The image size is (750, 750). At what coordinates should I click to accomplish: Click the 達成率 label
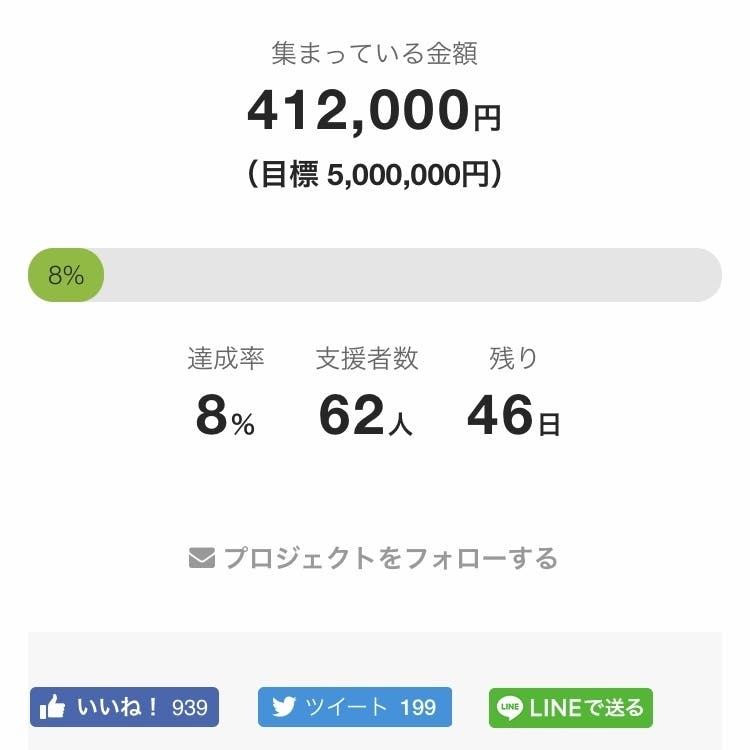tap(225, 359)
